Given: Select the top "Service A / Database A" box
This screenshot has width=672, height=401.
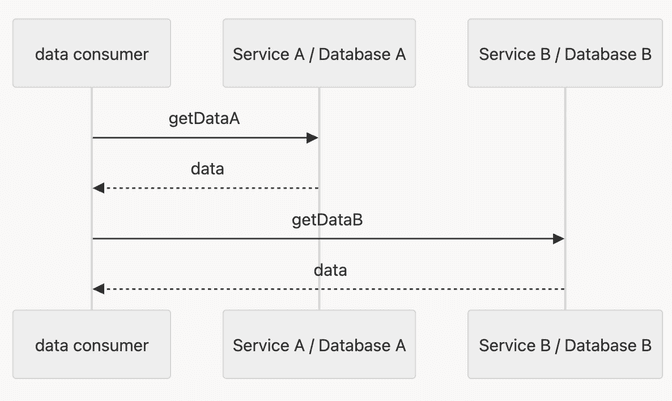Looking at the screenshot, I should [319, 53].
